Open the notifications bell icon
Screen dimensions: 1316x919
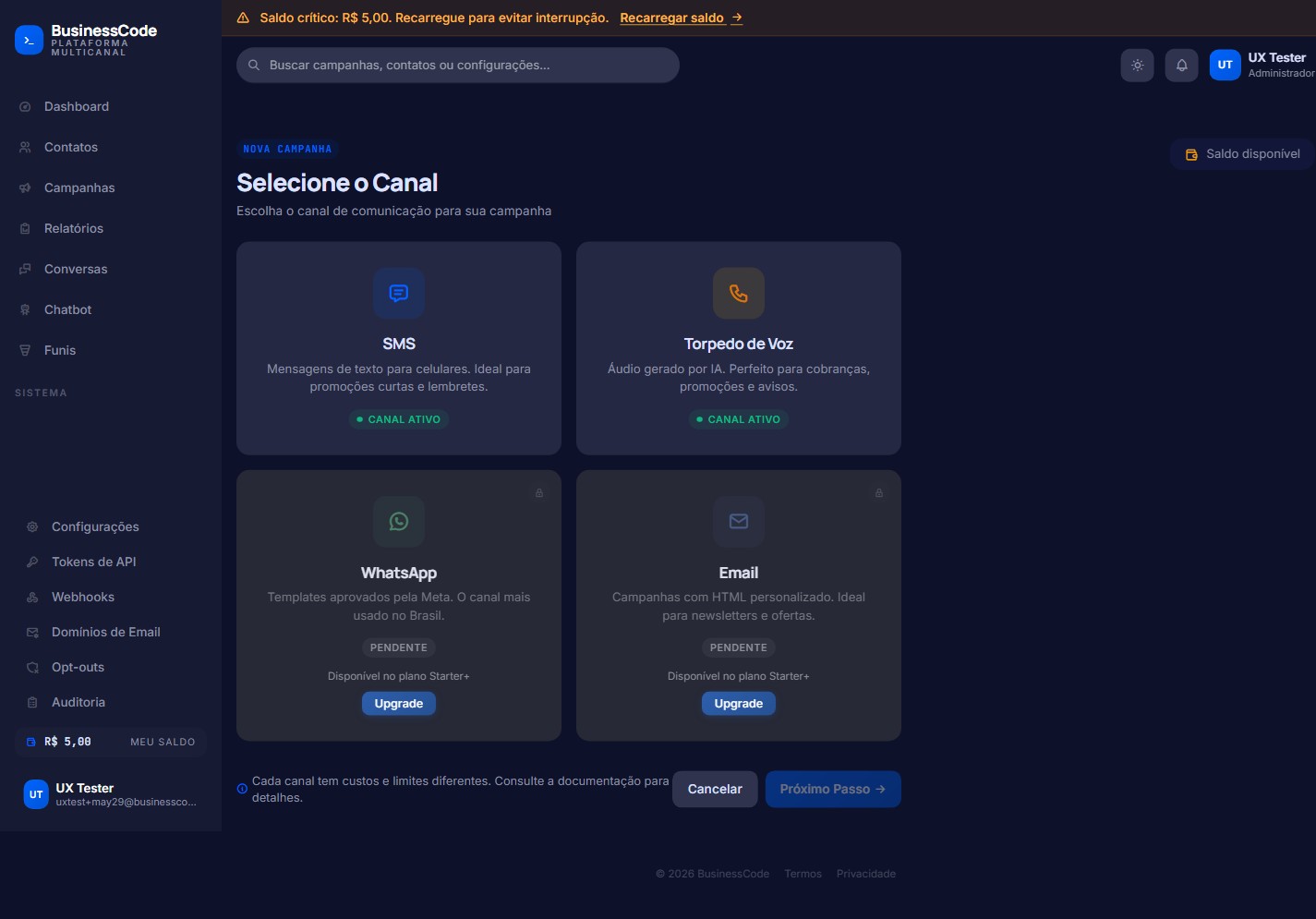pyautogui.click(x=1181, y=65)
